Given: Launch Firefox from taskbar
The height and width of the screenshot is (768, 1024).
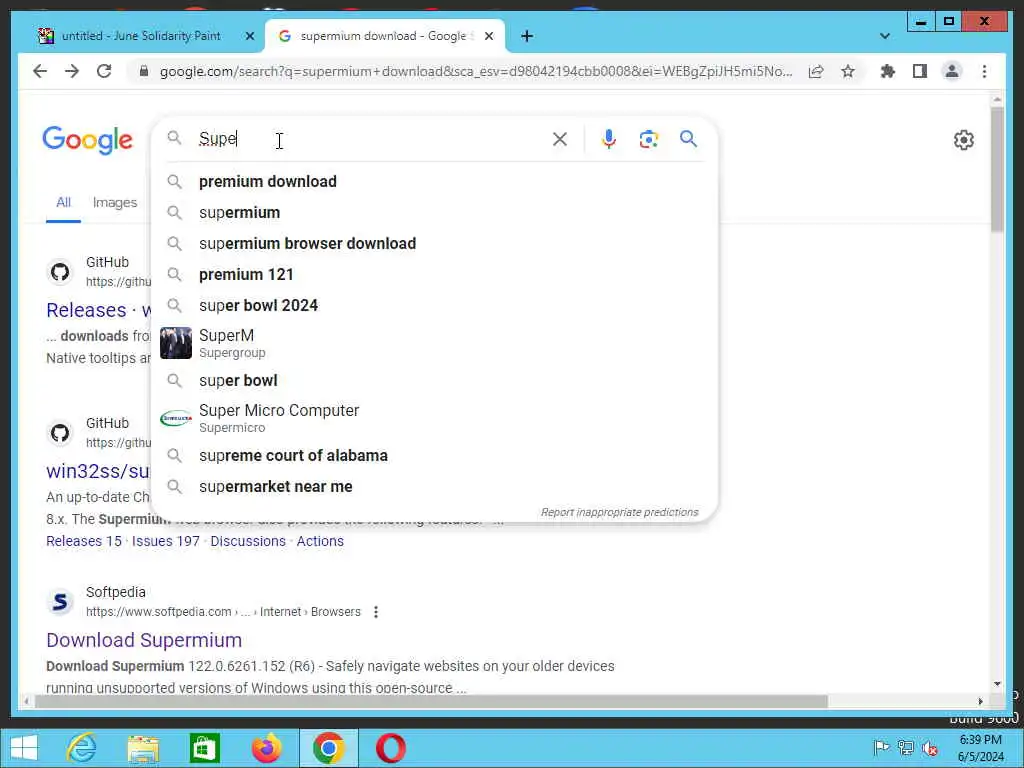Looking at the screenshot, I should (x=266, y=748).
